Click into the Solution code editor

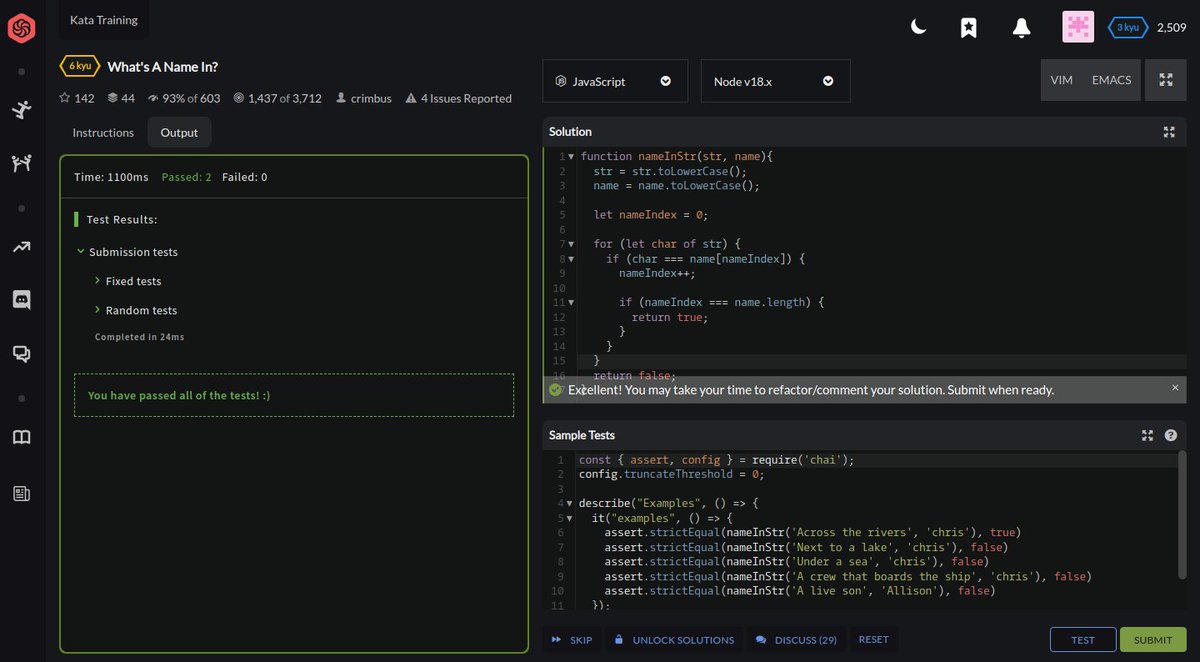tap(865, 260)
